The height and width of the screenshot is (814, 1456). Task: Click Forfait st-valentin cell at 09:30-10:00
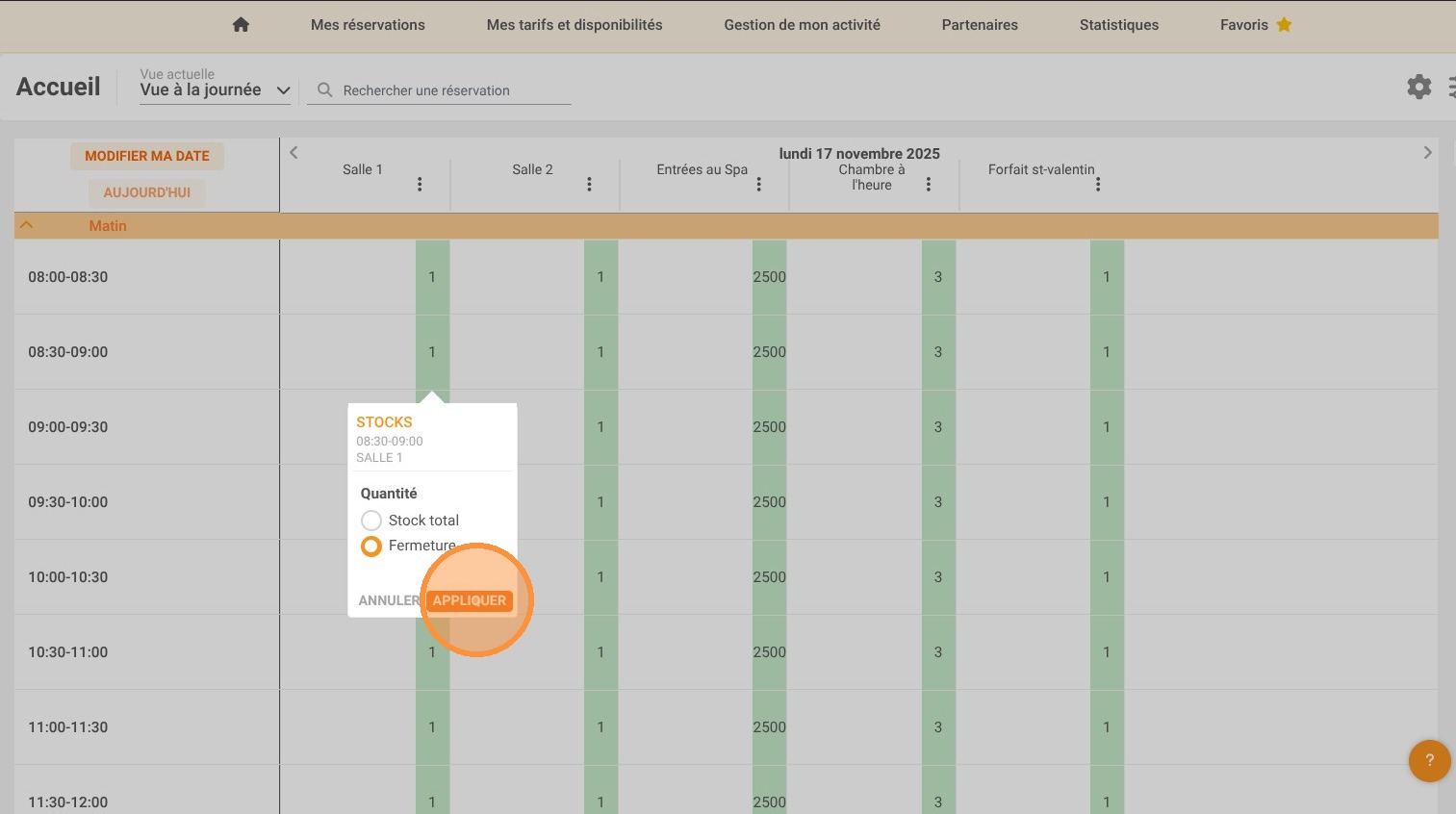click(1107, 502)
